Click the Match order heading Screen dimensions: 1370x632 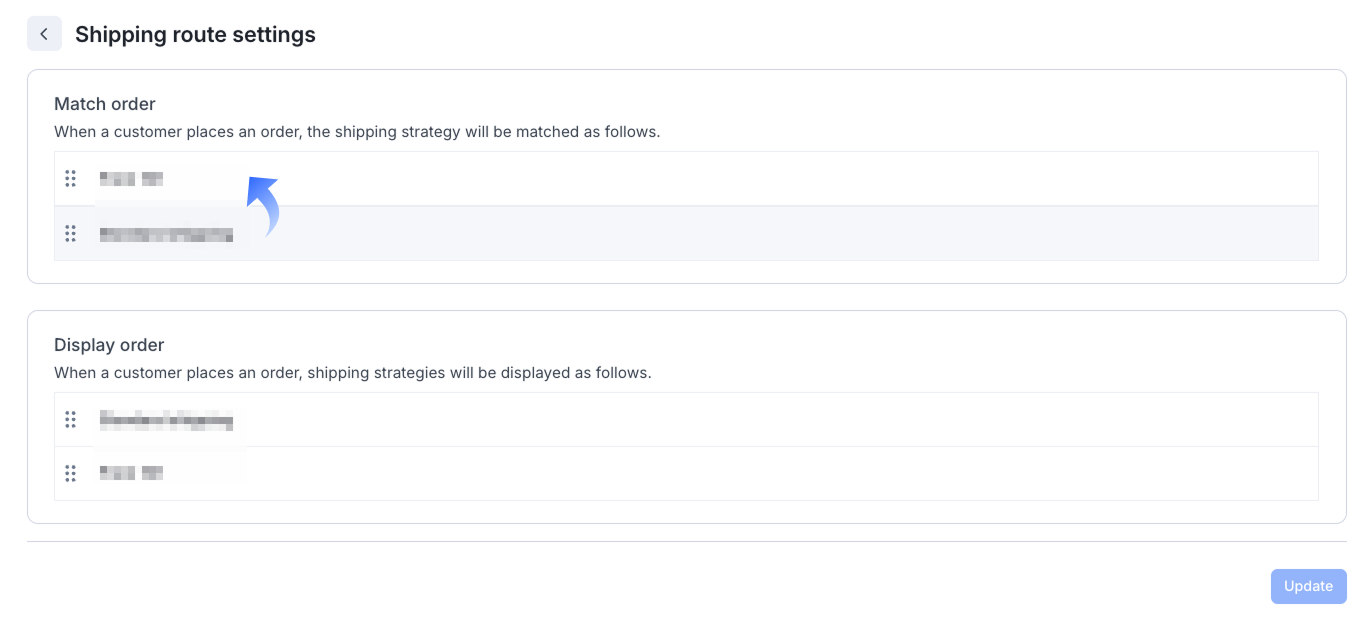pyautogui.click(x=105, y=104)
